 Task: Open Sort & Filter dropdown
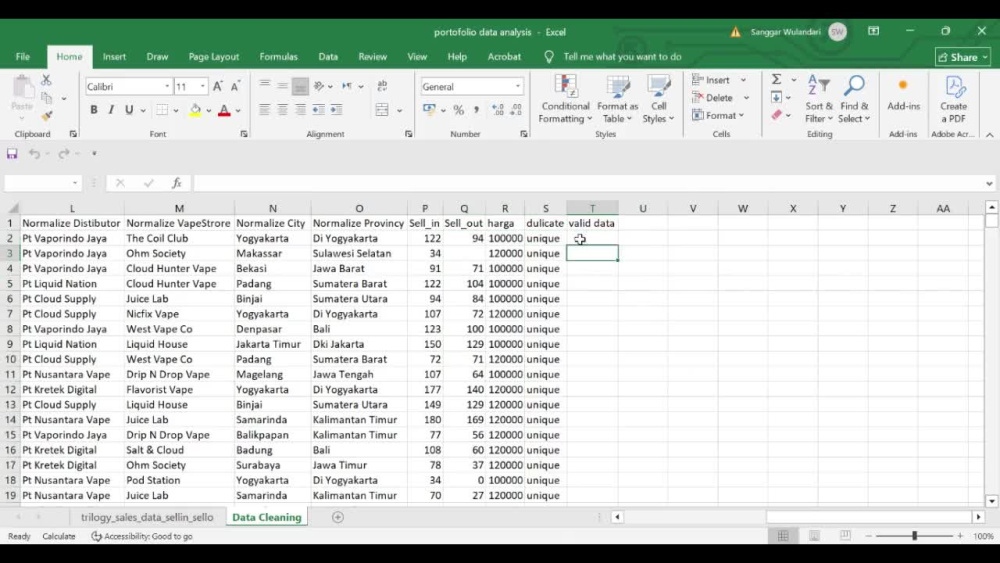click(819, 99)
